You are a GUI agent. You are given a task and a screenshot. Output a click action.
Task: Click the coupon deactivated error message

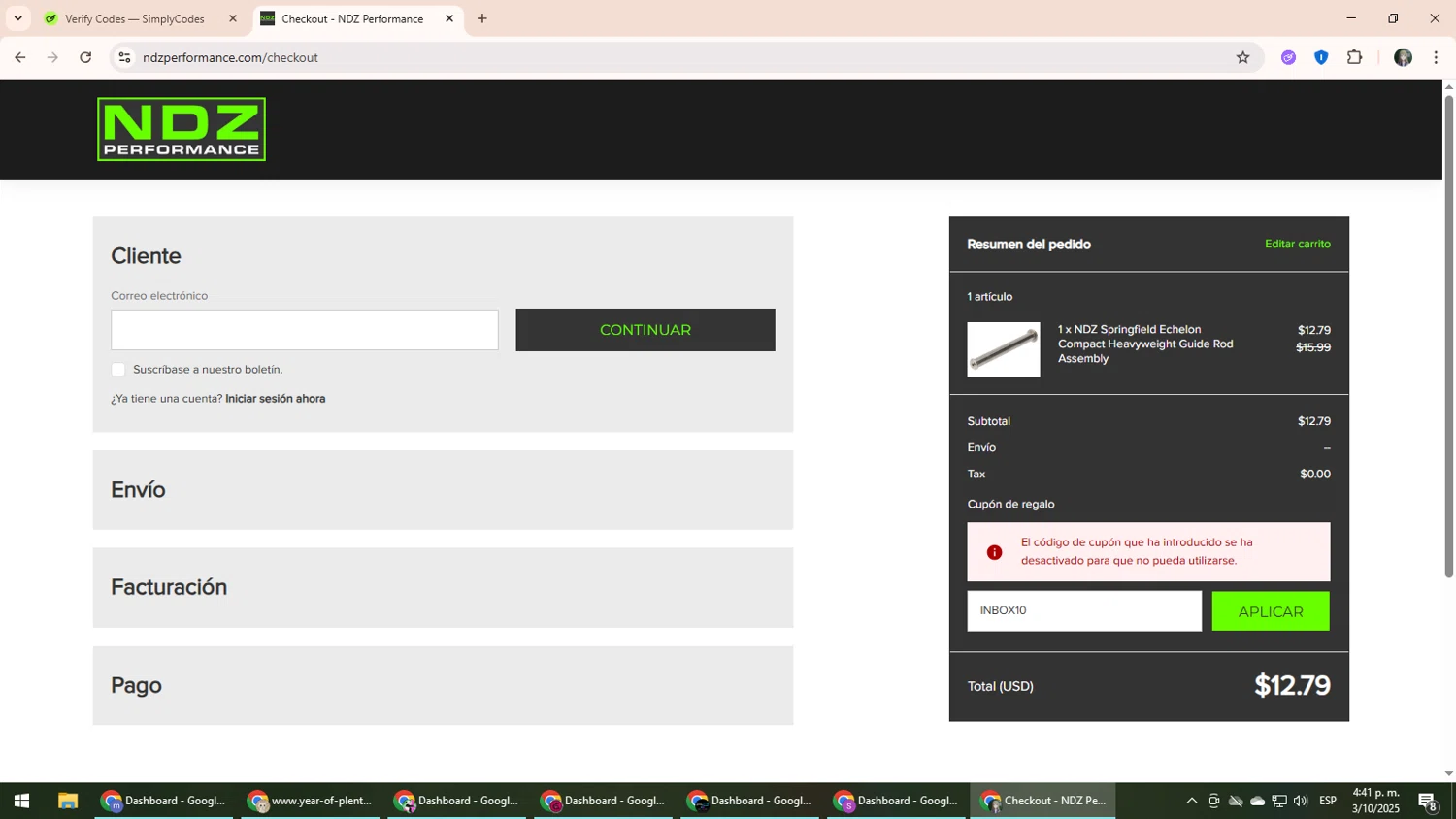(1137, 551)
